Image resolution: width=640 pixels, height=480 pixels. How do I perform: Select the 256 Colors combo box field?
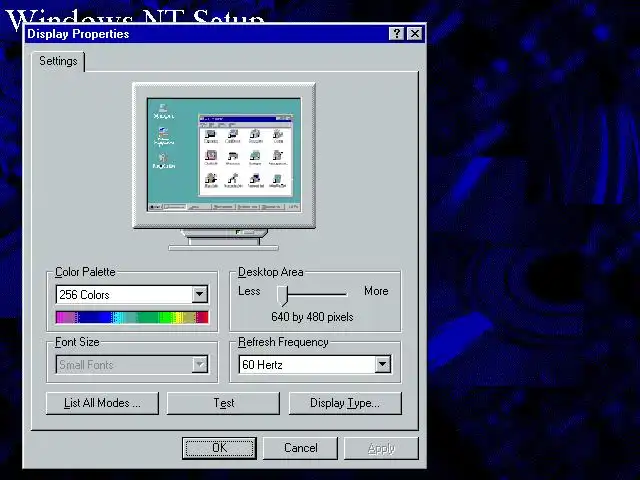click(x=132, y=294)
